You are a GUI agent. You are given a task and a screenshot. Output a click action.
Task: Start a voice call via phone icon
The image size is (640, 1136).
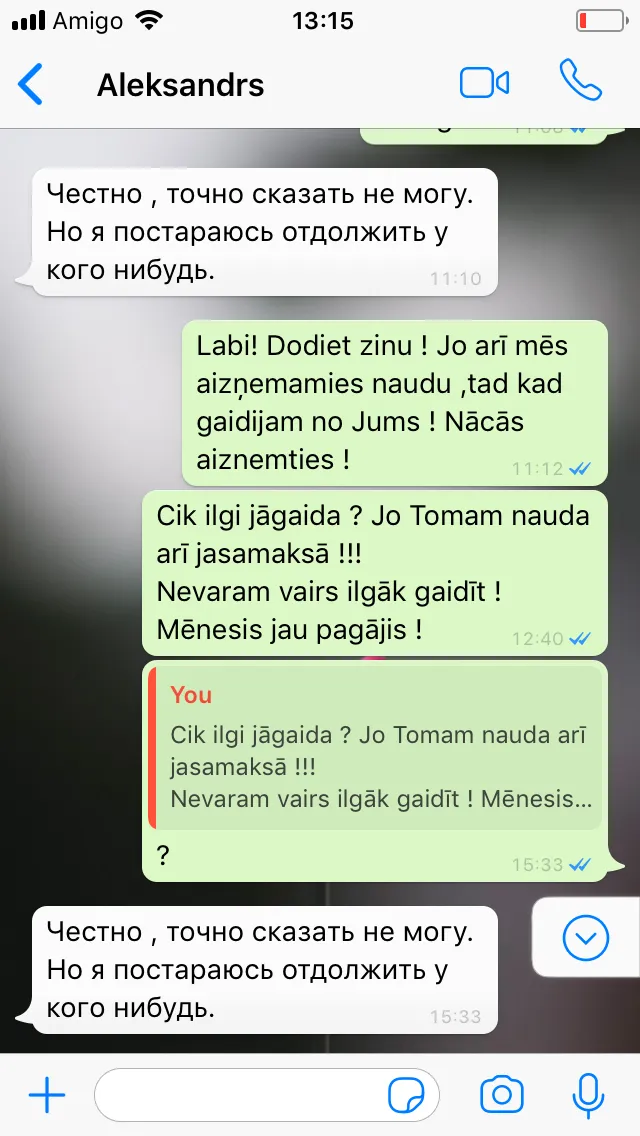pyautogui.click(x=581, y=80)
